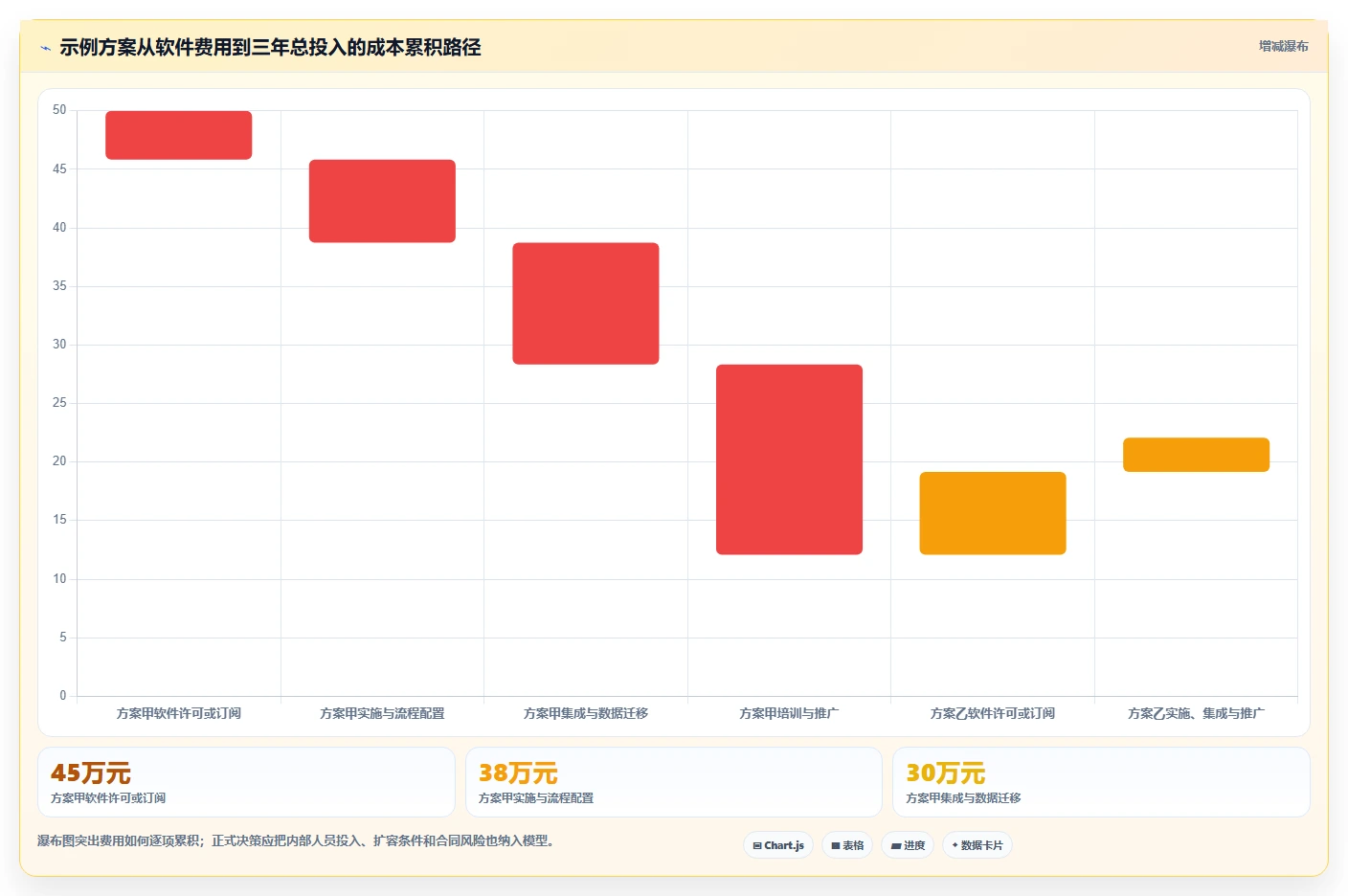1348x896 pixels.
Task: Click the red bar for 方案甲集成与数据迁移
Action: pos(586,303)
